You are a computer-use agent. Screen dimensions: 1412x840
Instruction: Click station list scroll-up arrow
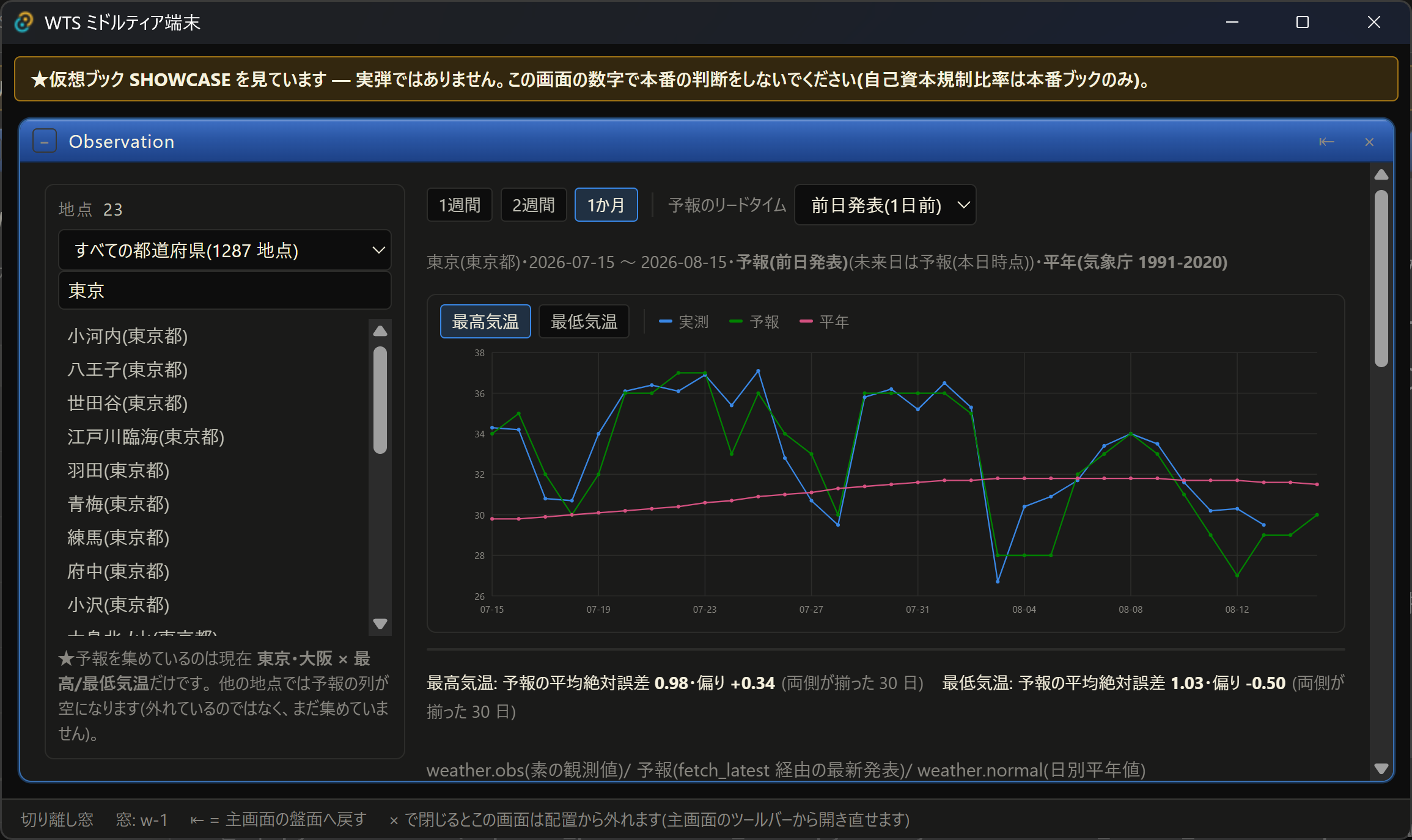[380, 331]
